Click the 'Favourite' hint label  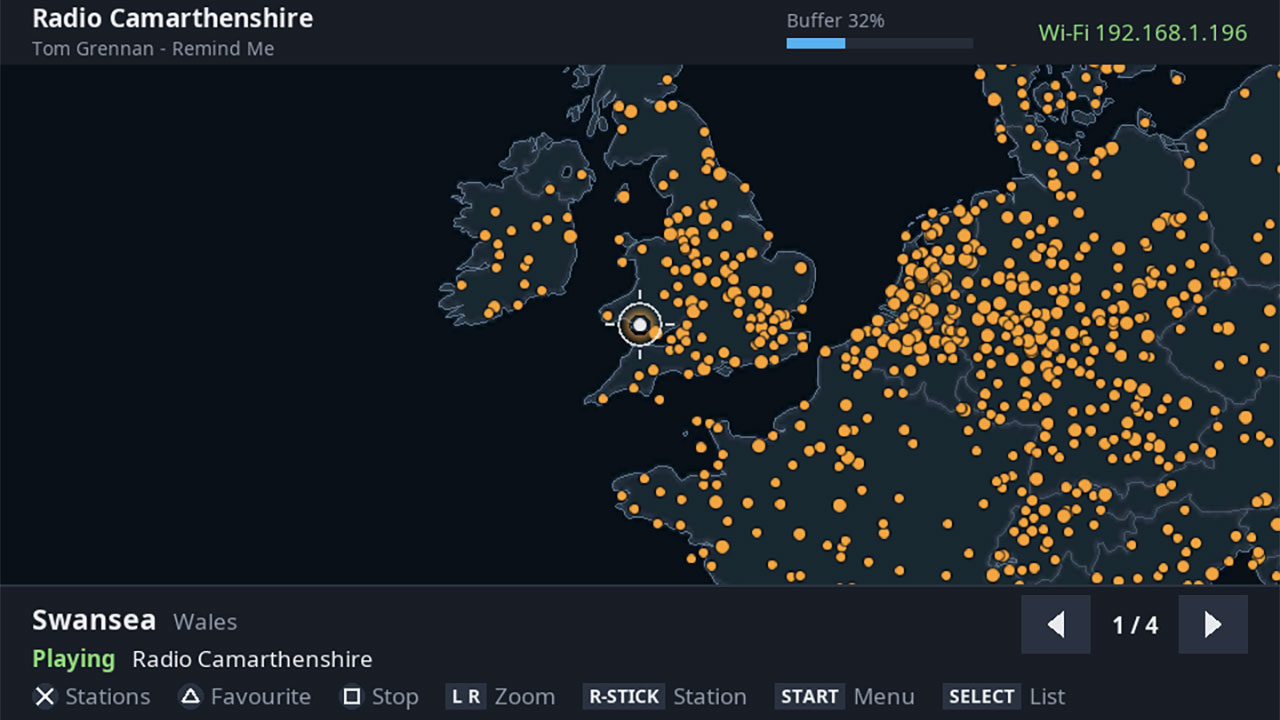point(261,696)
